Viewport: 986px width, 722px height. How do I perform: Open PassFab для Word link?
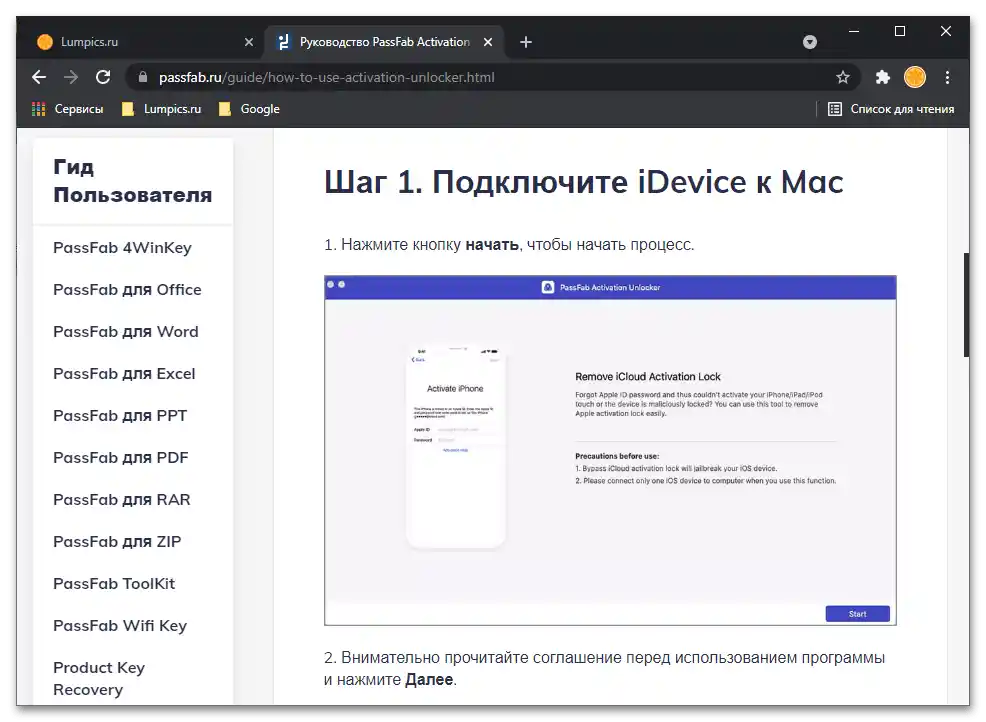tap(126, 332)
